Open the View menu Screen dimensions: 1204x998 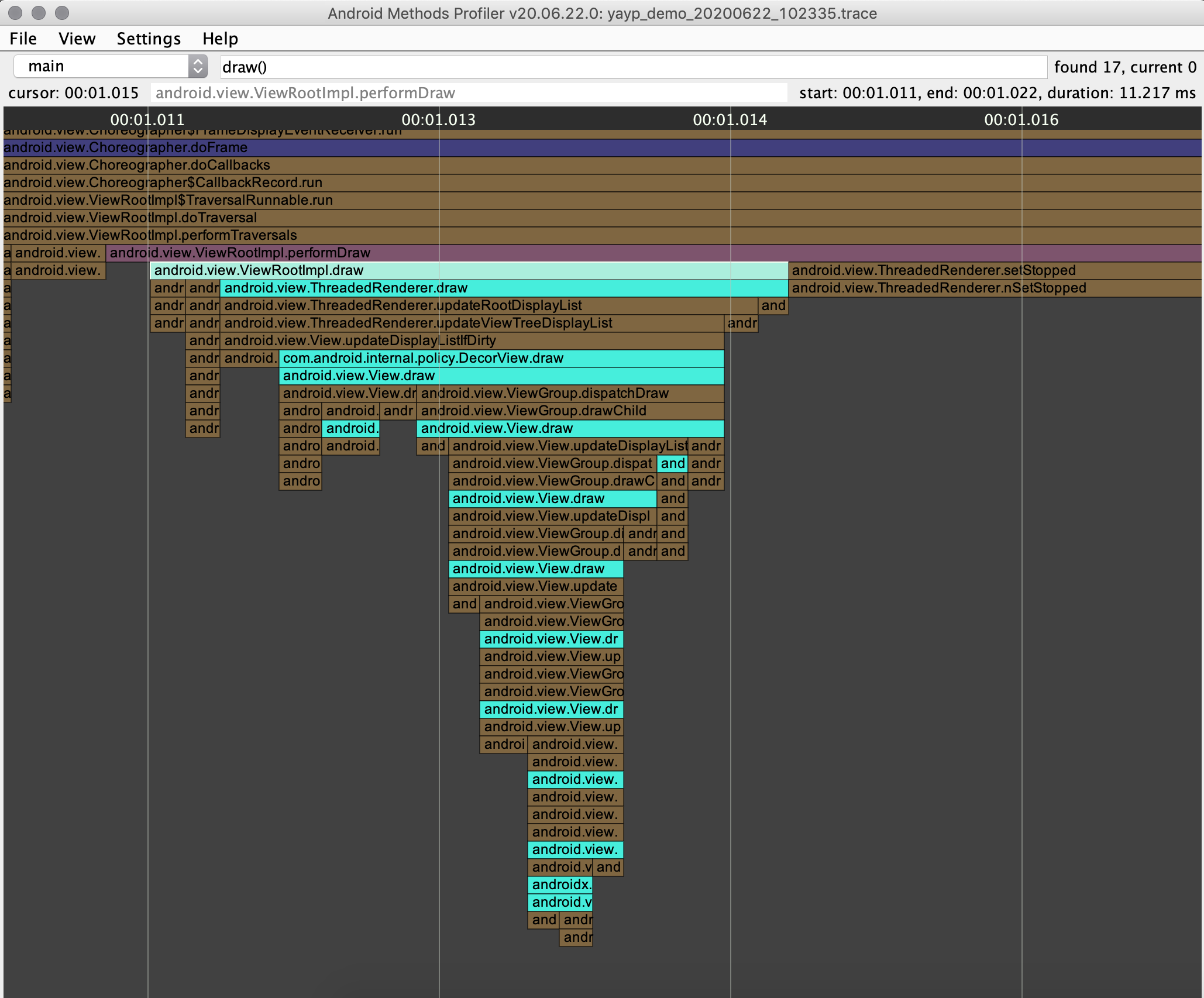(x=77, y=39)
